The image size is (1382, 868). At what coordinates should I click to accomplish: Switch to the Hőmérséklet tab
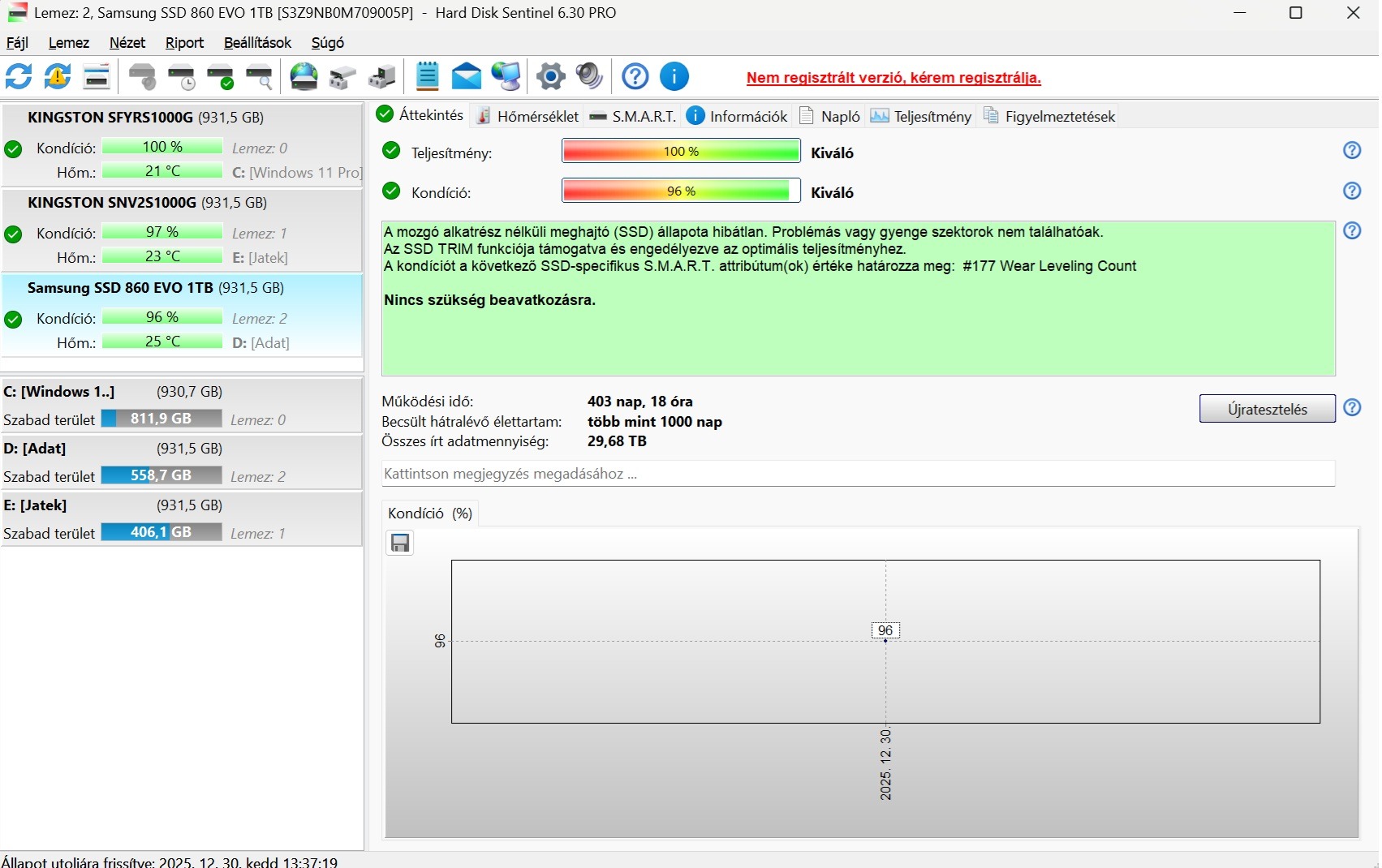527,116
